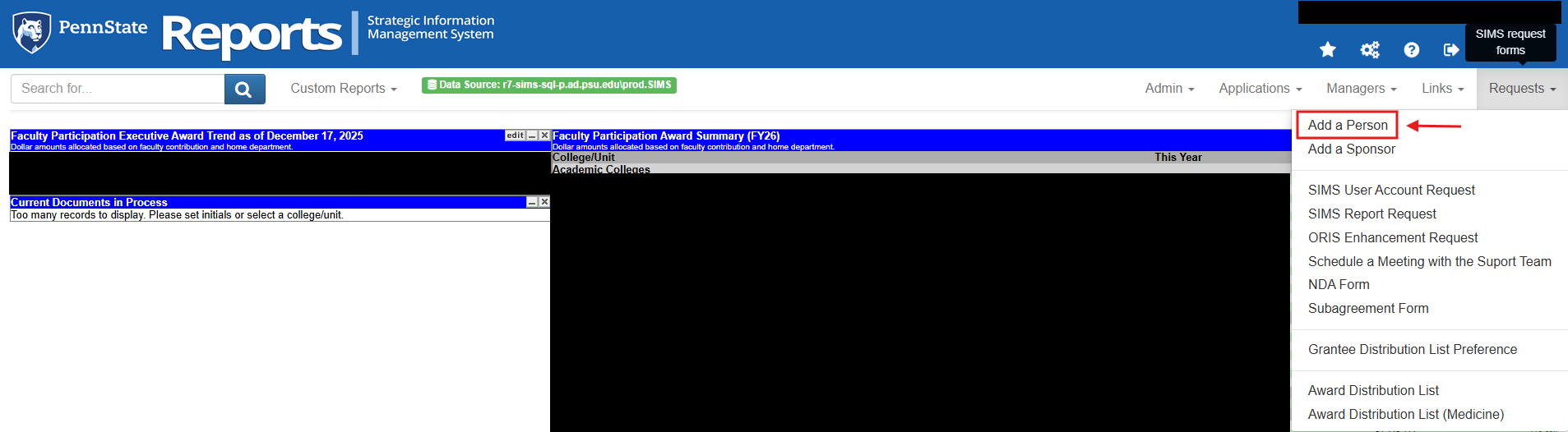Image resolution: width=1568 pixels, height=432 pixels.
Task: Click the help question mark icon
Action: click(1411, 50)
